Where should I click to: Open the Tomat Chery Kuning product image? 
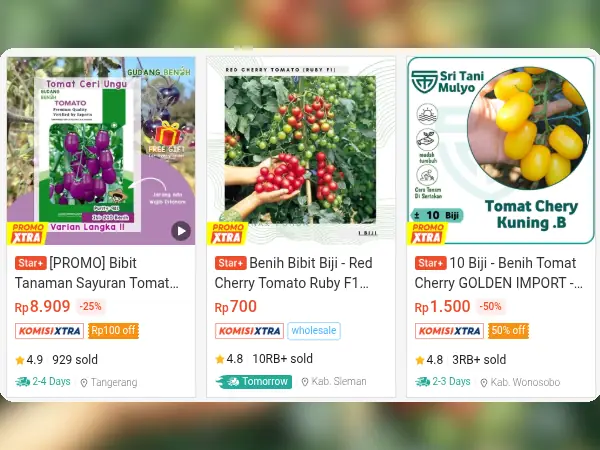pyautogui.click(x=501, y=151)
